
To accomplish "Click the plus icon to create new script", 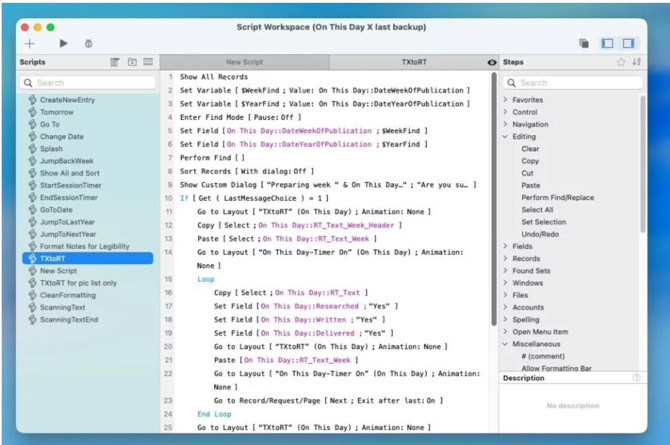I will point(30,44).
